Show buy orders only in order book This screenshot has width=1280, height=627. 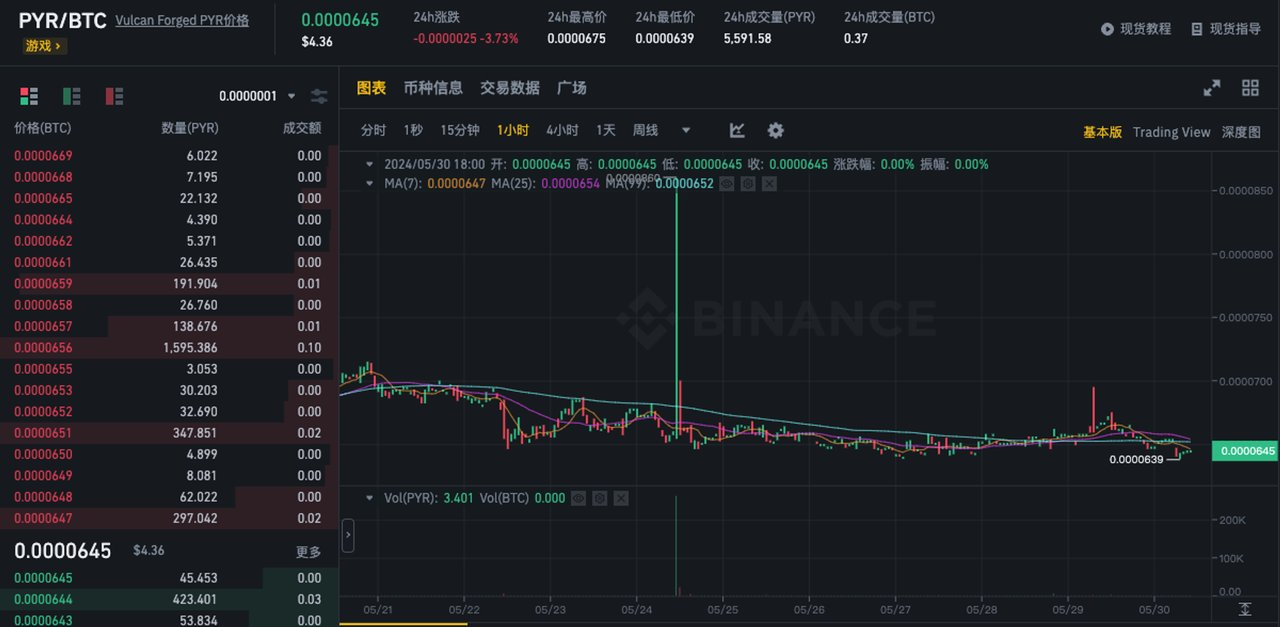[x=72, y=96]
